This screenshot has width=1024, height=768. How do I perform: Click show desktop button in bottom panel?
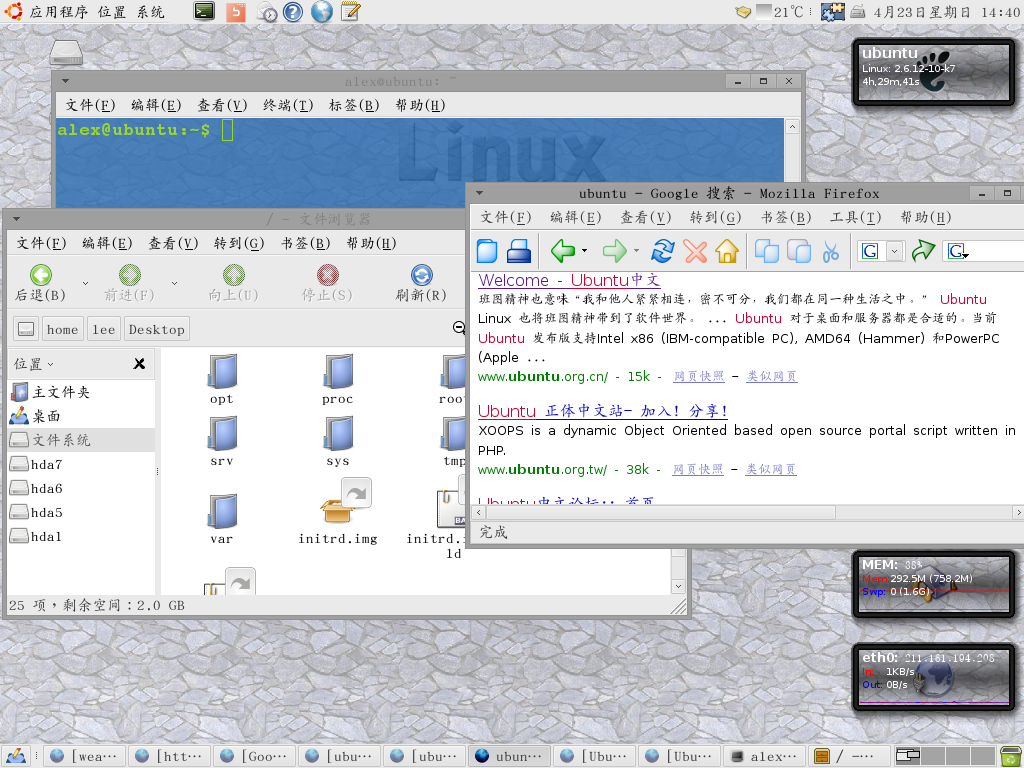[x=15, y=756]
